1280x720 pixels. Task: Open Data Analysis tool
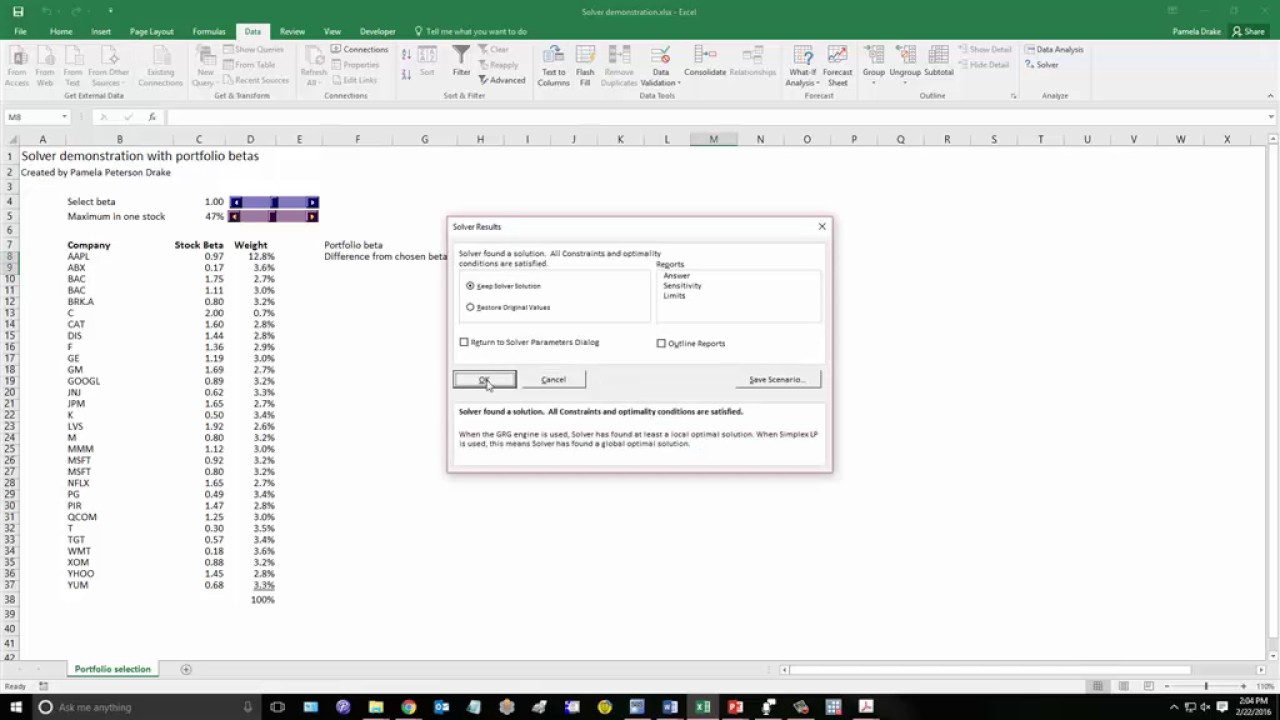pyautogui.click(x=1054, y=49)
